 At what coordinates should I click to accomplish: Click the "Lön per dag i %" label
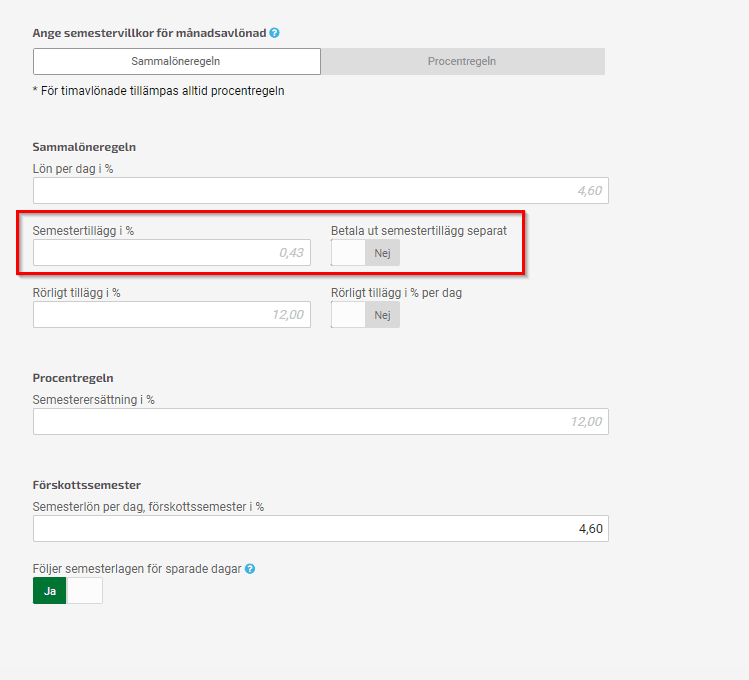[73, 169]
